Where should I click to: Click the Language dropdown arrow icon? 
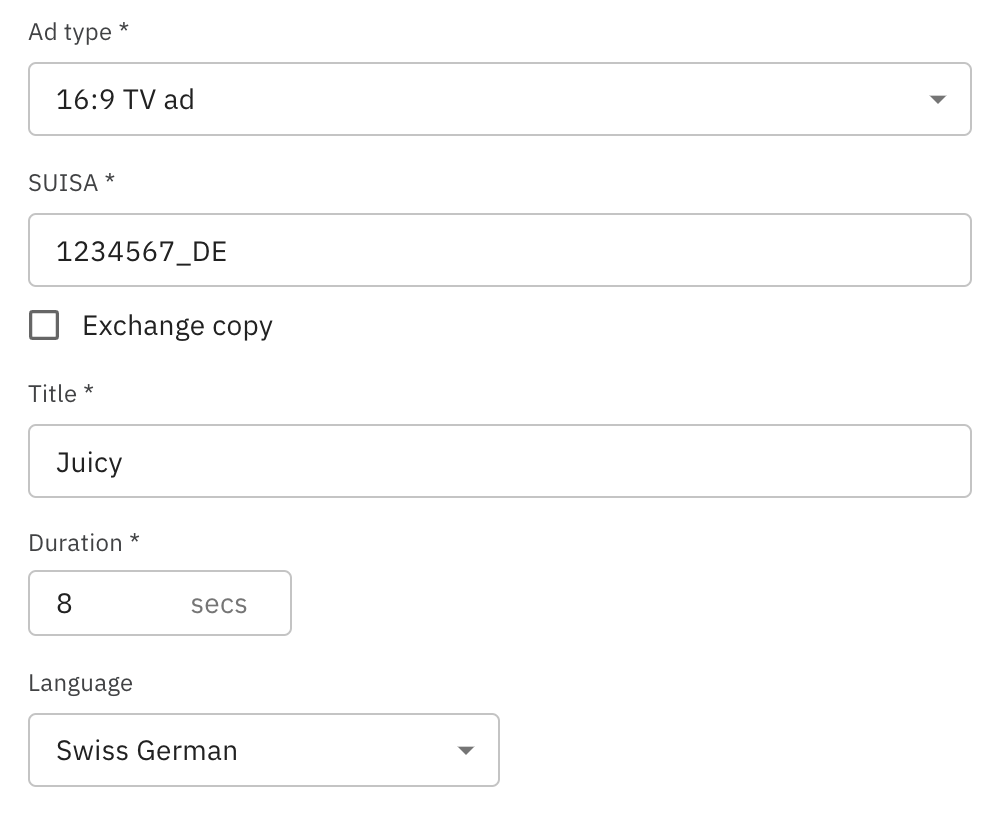pos(465,751)
